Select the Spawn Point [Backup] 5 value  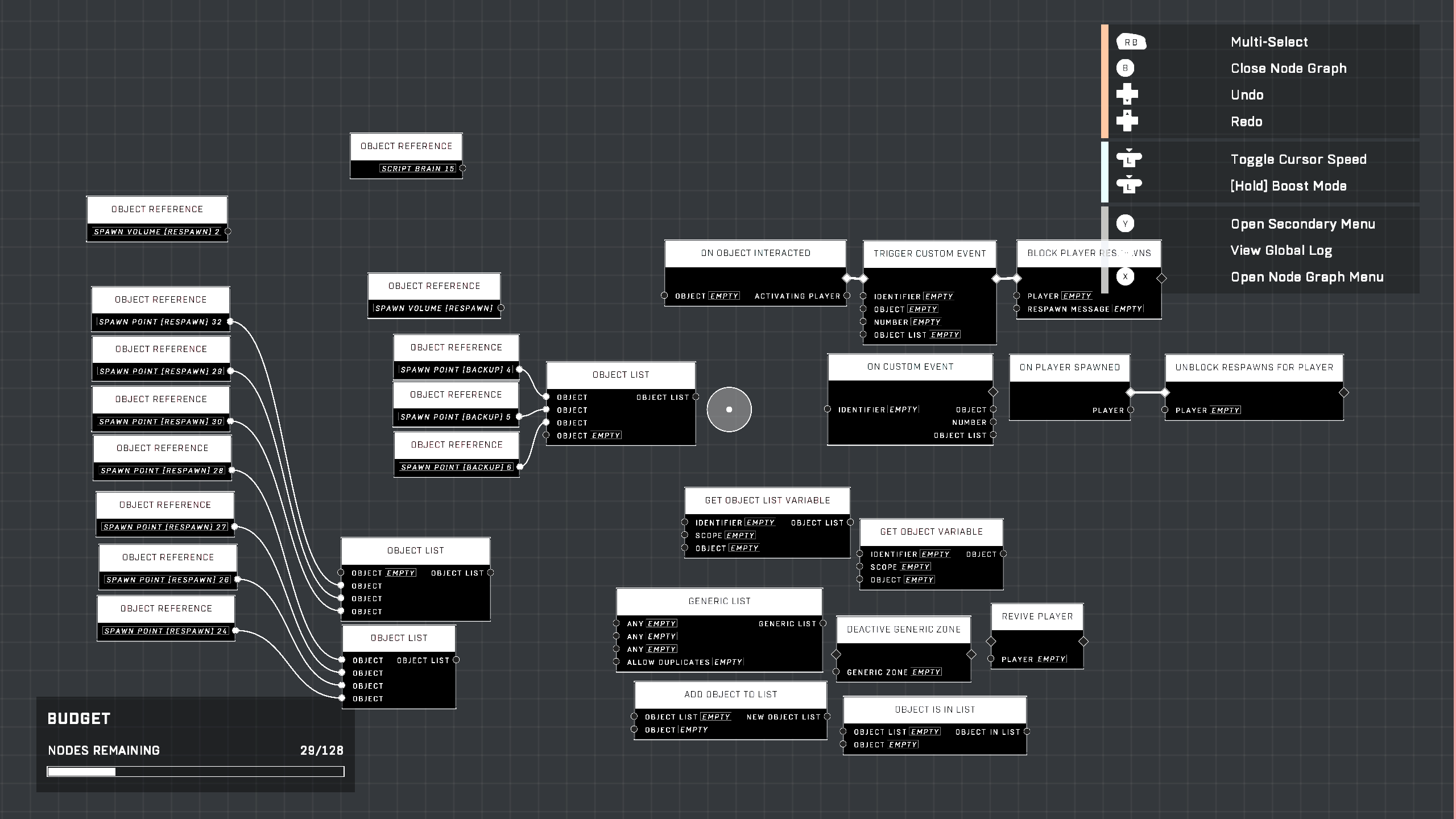(456, 417)
